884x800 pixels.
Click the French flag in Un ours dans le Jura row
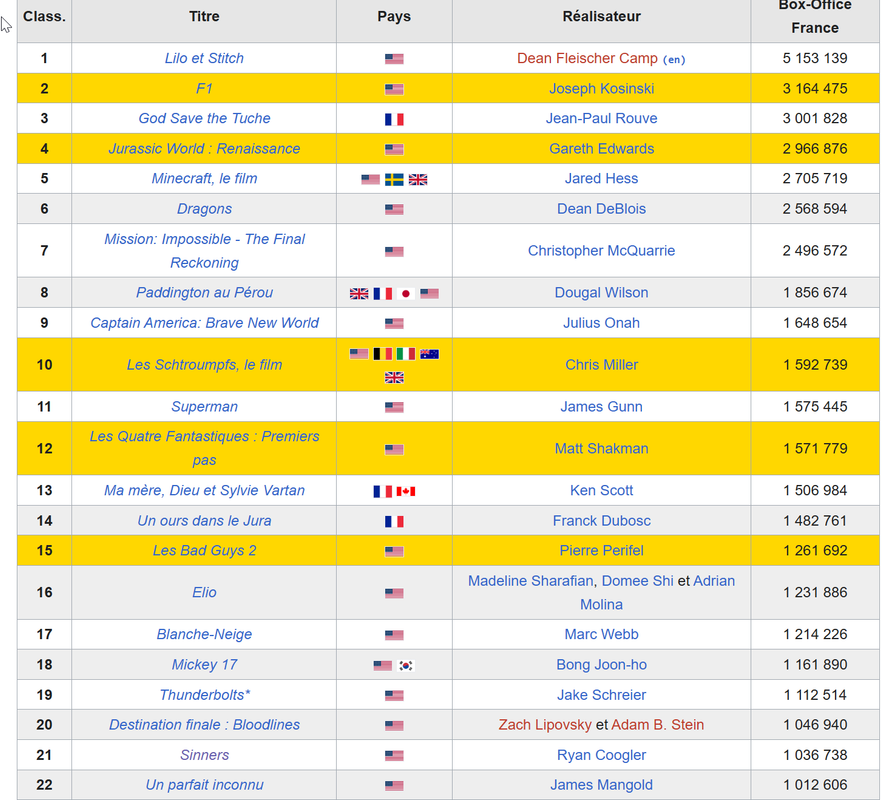coord(394,522)
